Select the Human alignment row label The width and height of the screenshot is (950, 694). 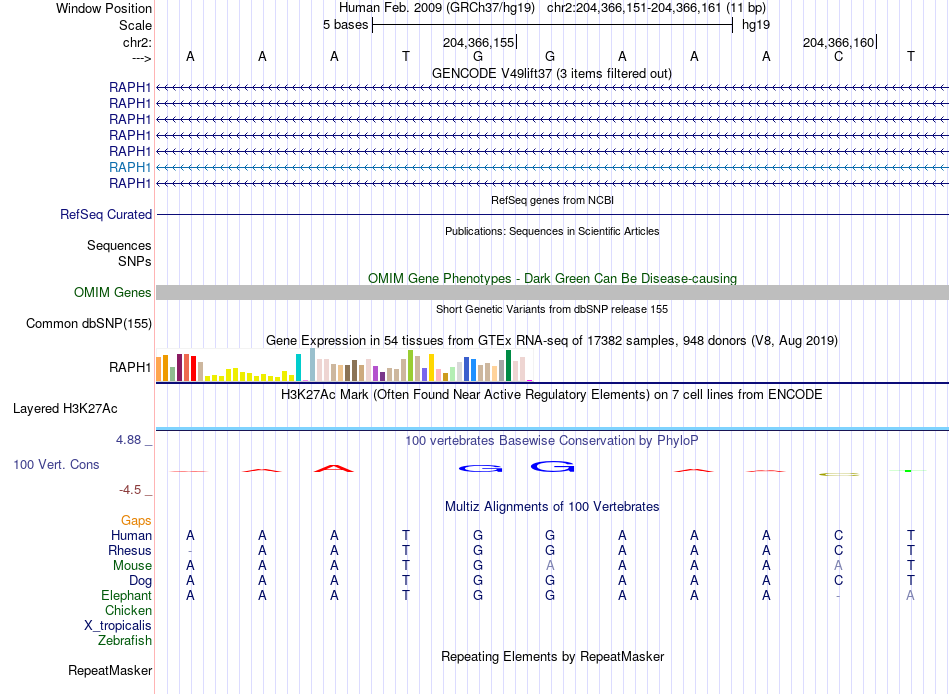131,536
